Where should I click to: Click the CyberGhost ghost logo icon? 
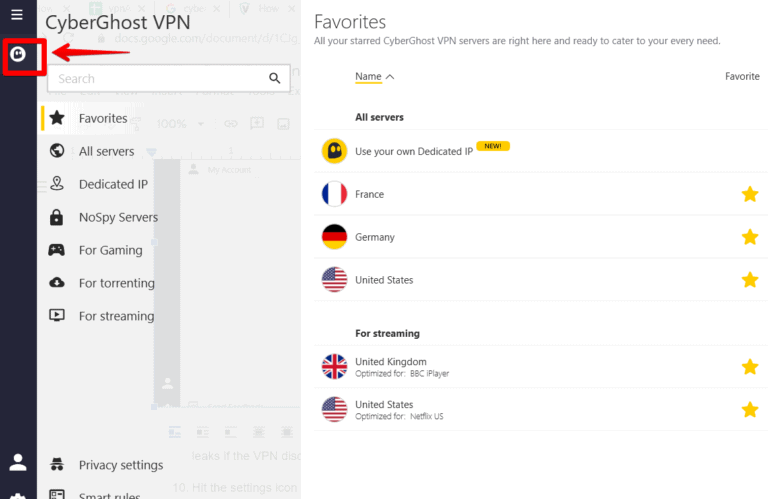pyautogui.click(x=18, y=55)
